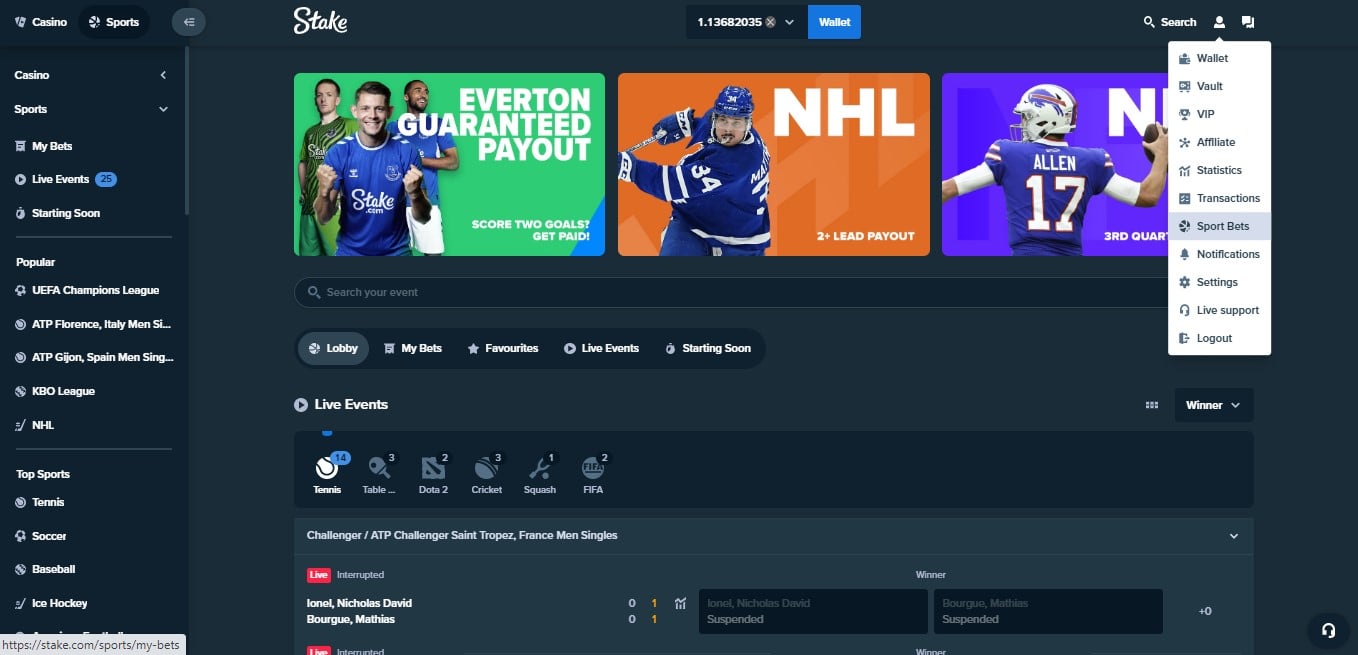Click the sidebar scrollbar
Screen dimensions: 1358x655
[x=186, y=130]
